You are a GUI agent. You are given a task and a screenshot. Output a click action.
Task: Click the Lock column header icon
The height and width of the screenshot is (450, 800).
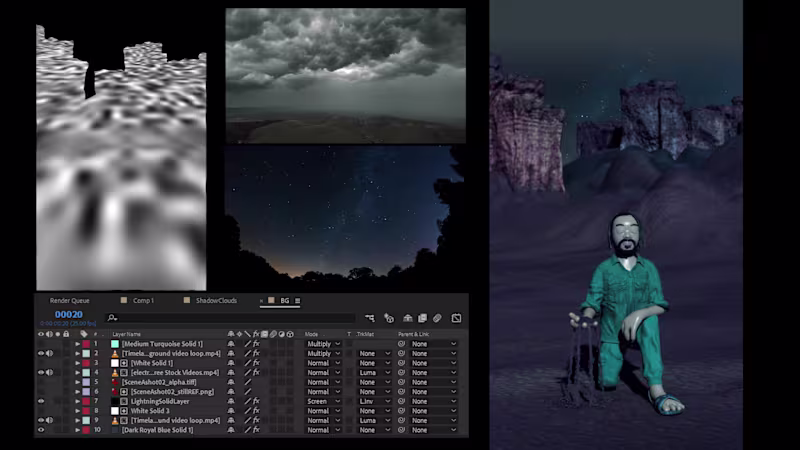coord(66,334)
